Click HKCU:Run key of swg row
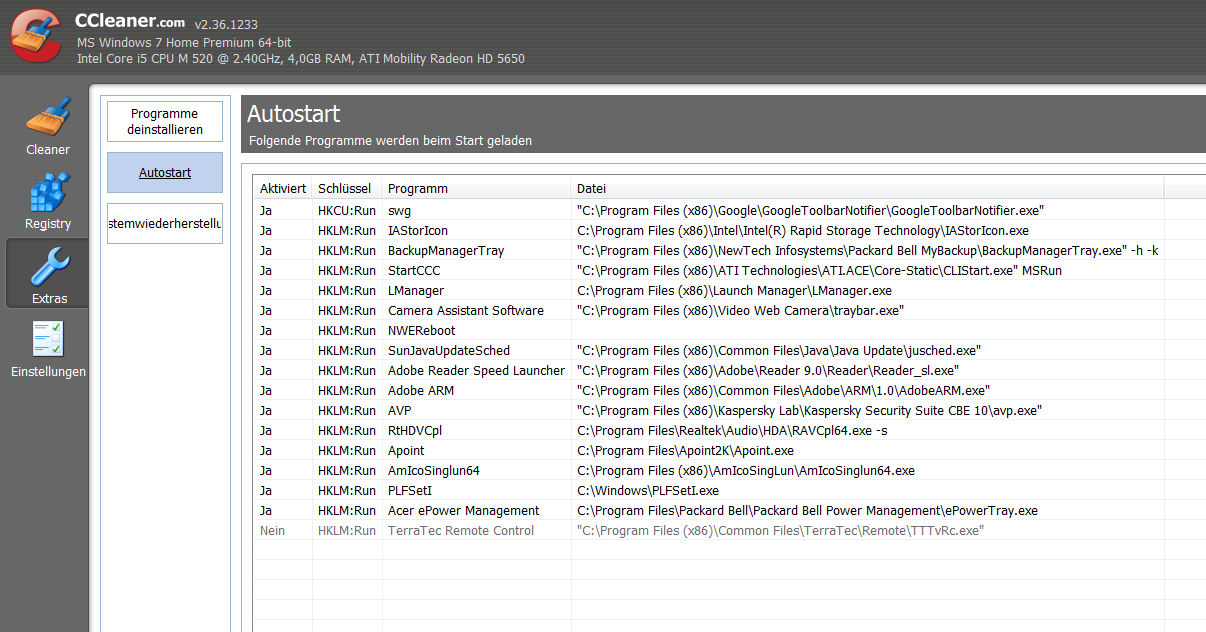This screenshot has height=632, width=1206. (x=347, y=211)
